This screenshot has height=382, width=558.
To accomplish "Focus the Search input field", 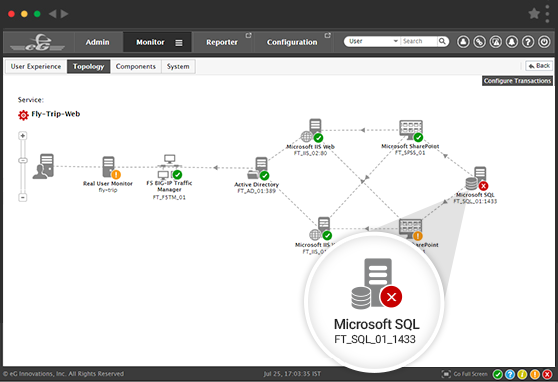I will click(419, 41).
